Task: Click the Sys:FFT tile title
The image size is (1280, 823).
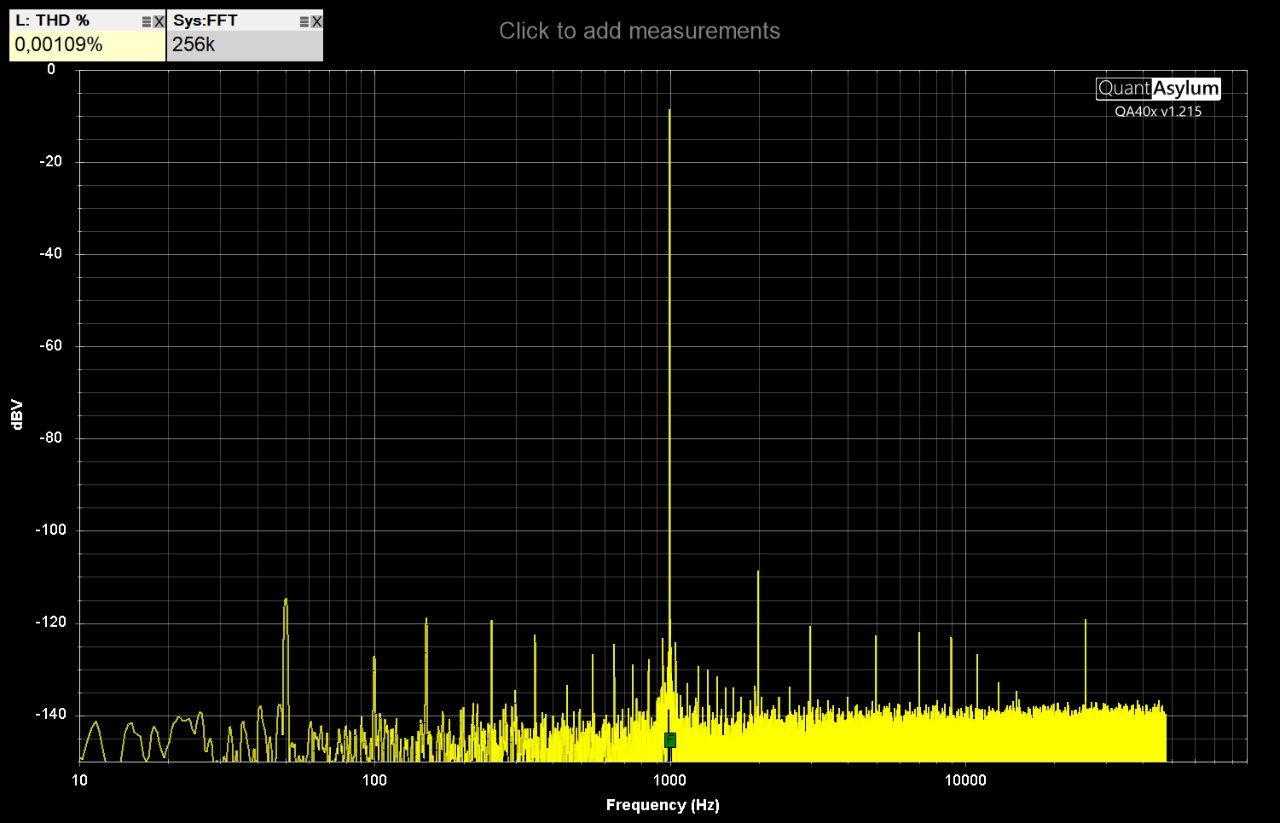Action: coord(205,21)
